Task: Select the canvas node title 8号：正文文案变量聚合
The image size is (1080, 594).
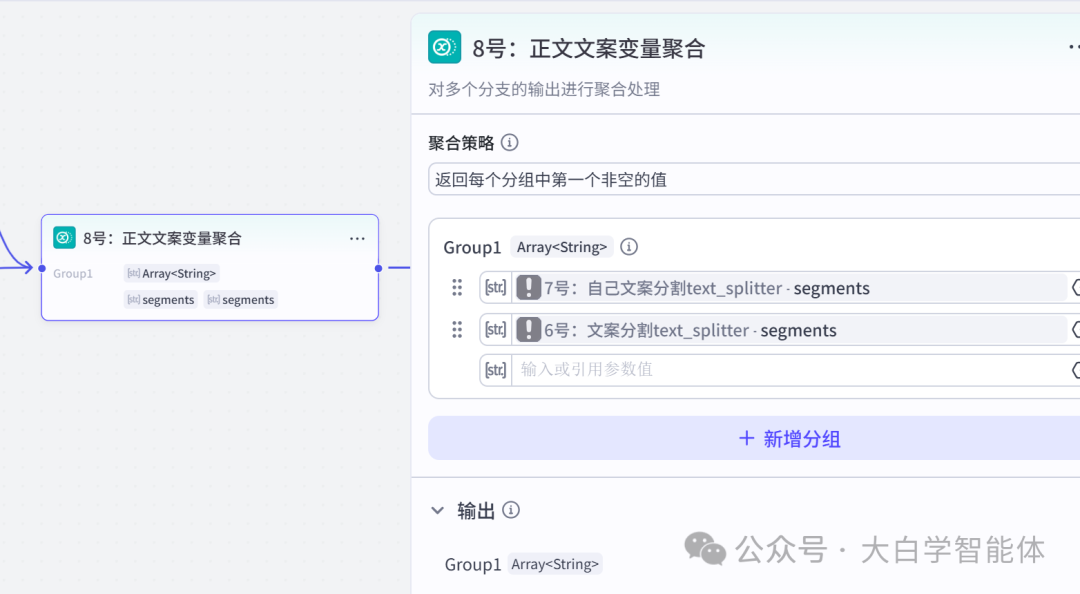Action: [x=163, y=238]
